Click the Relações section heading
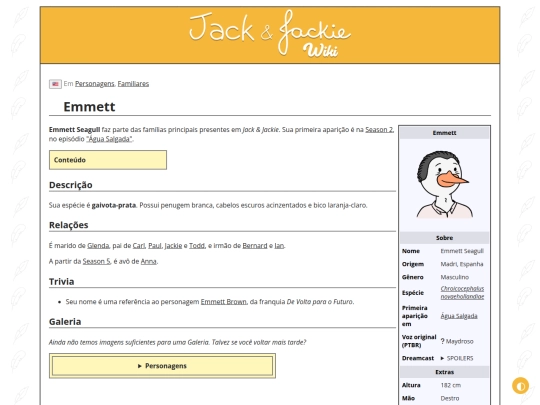 (x=69, y=225)
